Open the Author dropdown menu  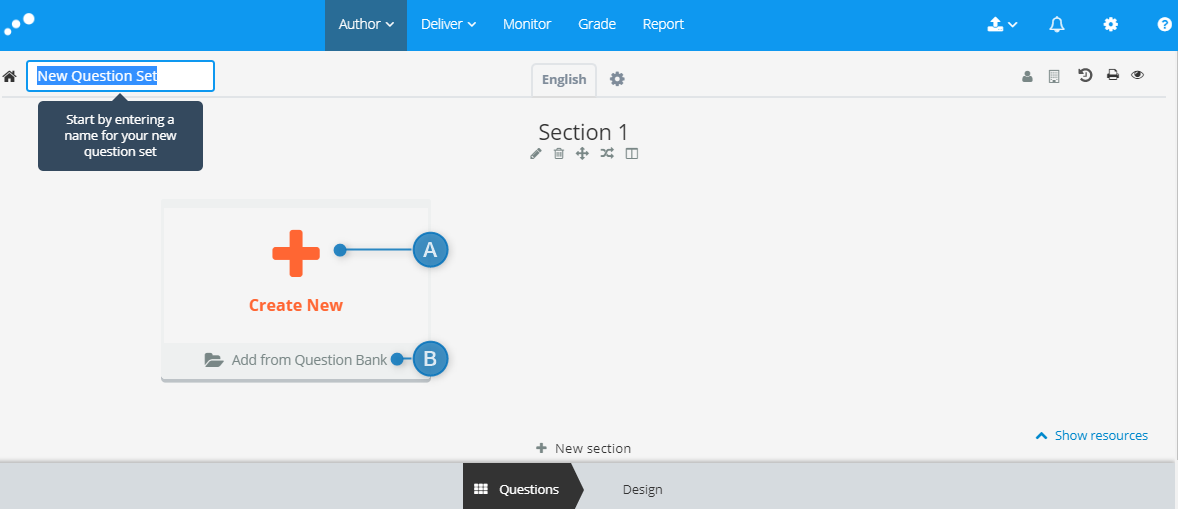(366, 25)
